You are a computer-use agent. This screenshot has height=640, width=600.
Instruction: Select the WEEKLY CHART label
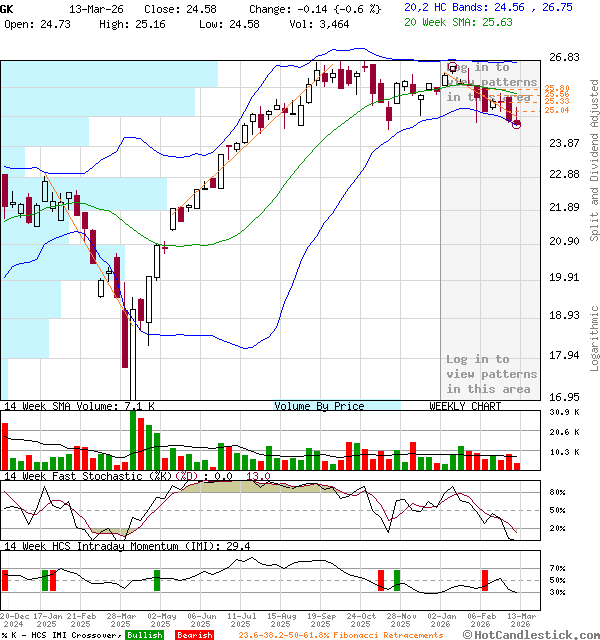(465, 406)
